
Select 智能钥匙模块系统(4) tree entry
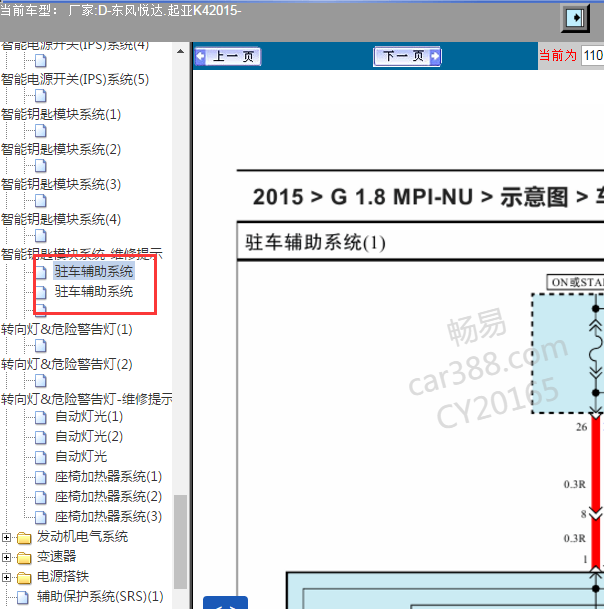pyautogui.click(x=61, y=219)
